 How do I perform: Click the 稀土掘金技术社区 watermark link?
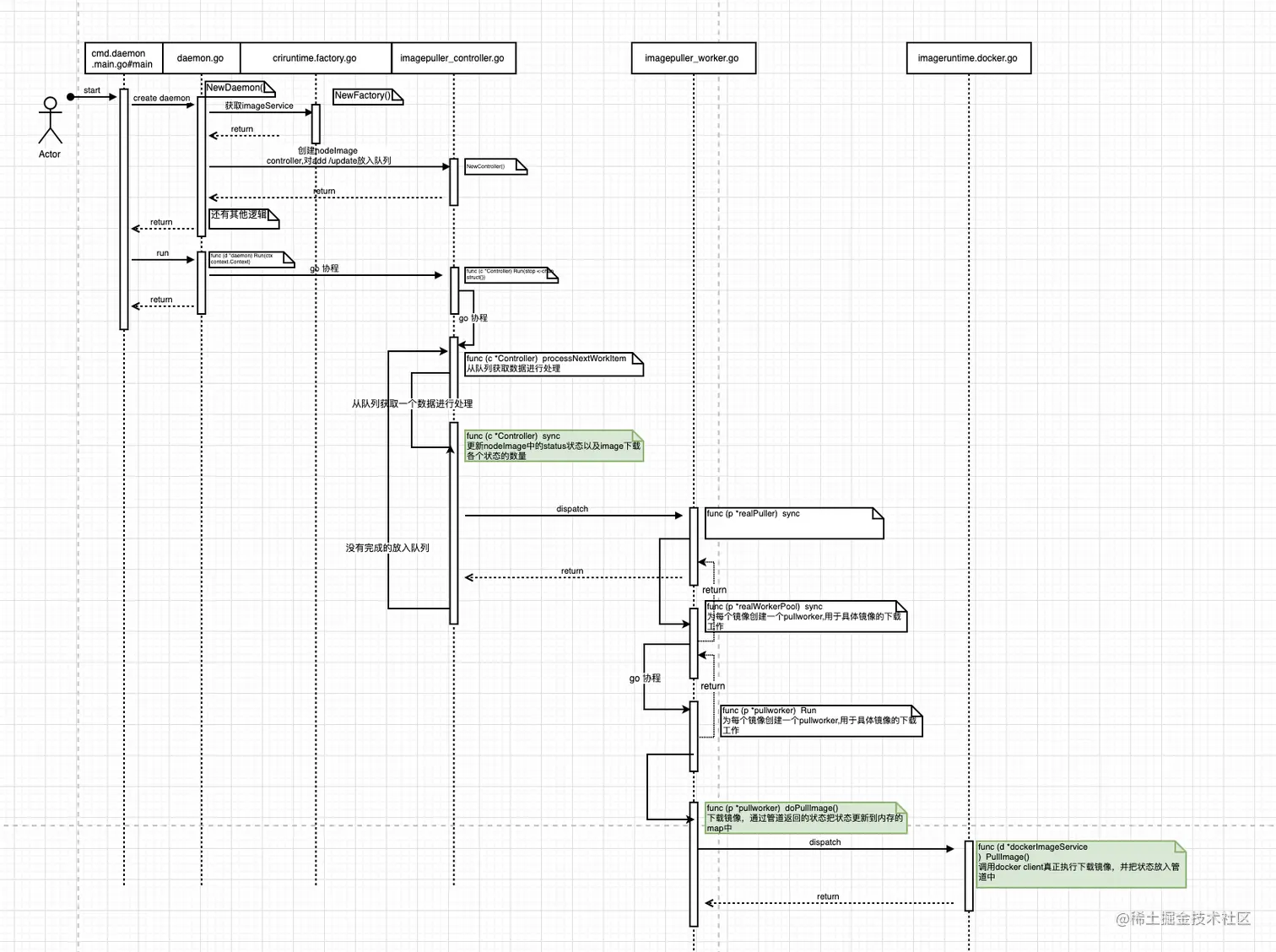(x=1185, y=920)
